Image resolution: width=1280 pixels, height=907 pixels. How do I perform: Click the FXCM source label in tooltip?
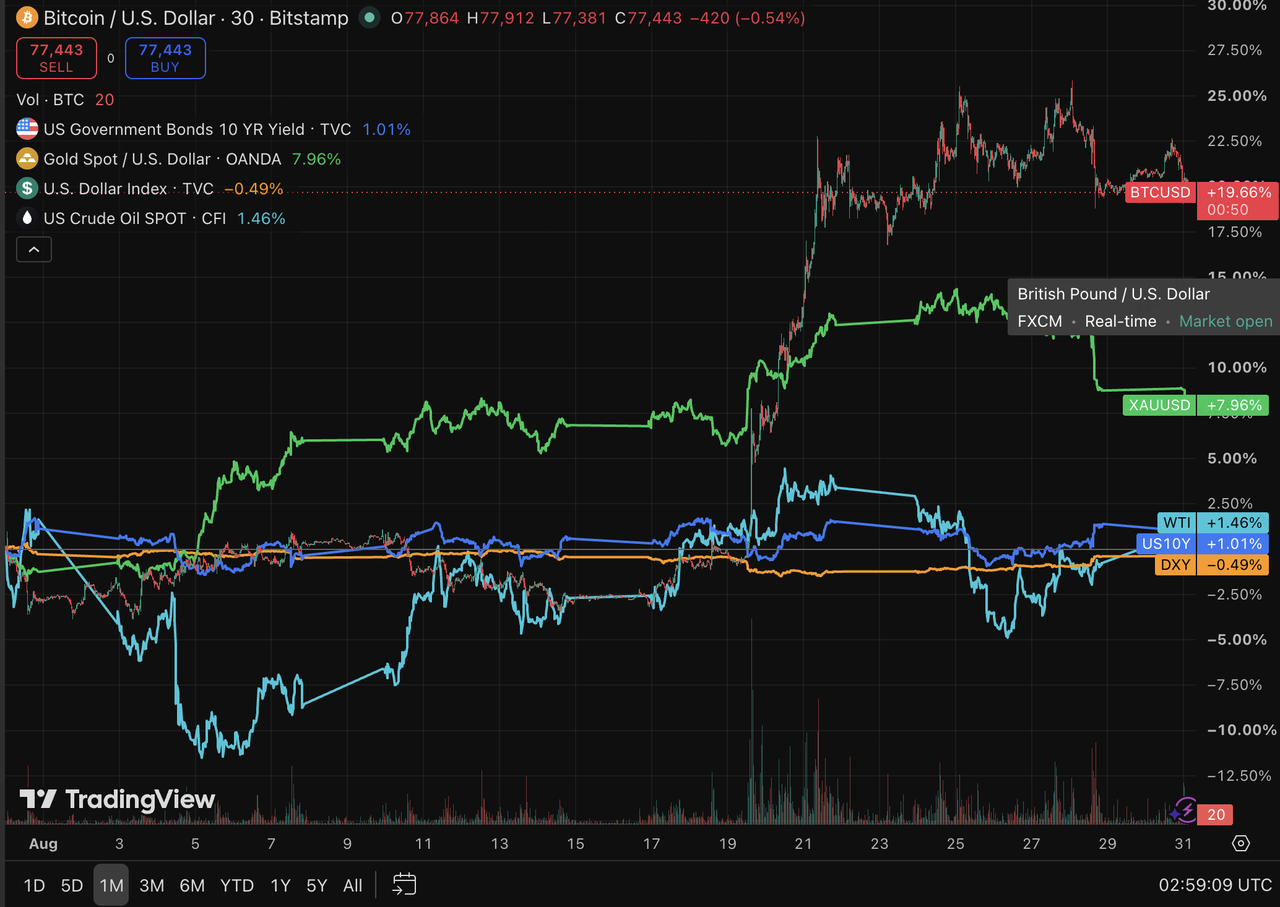[1040, 321]
